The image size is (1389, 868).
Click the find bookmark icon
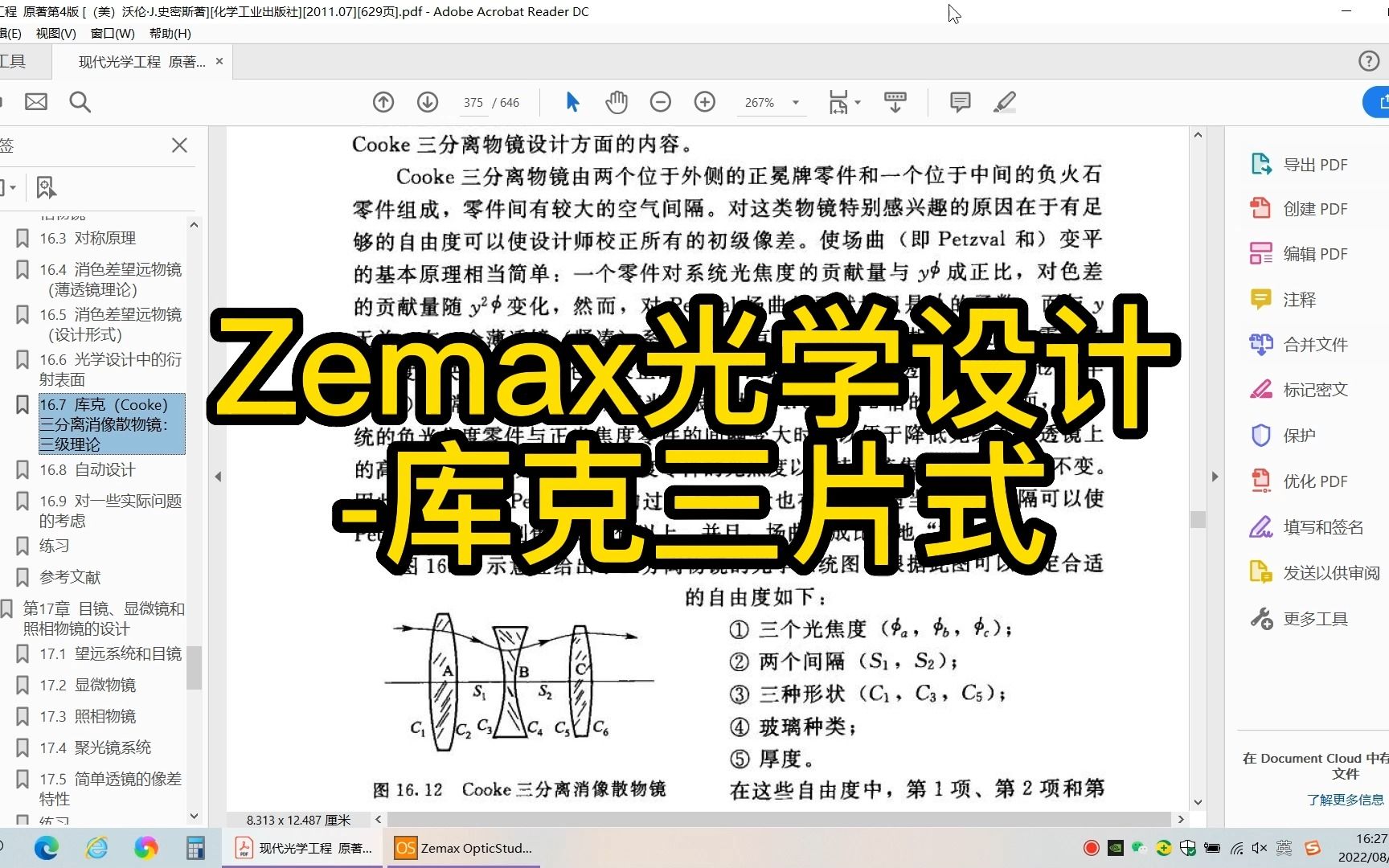click(46, 187)
